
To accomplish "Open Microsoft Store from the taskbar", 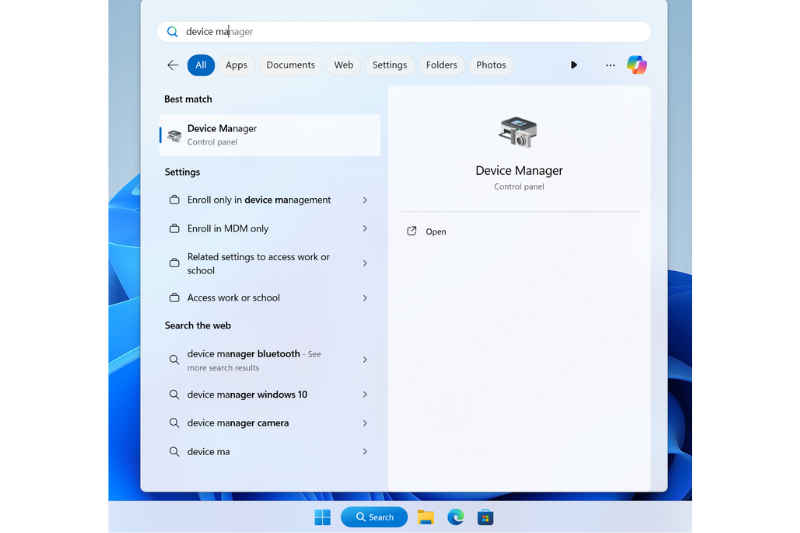I will click(x=485, y=517).
